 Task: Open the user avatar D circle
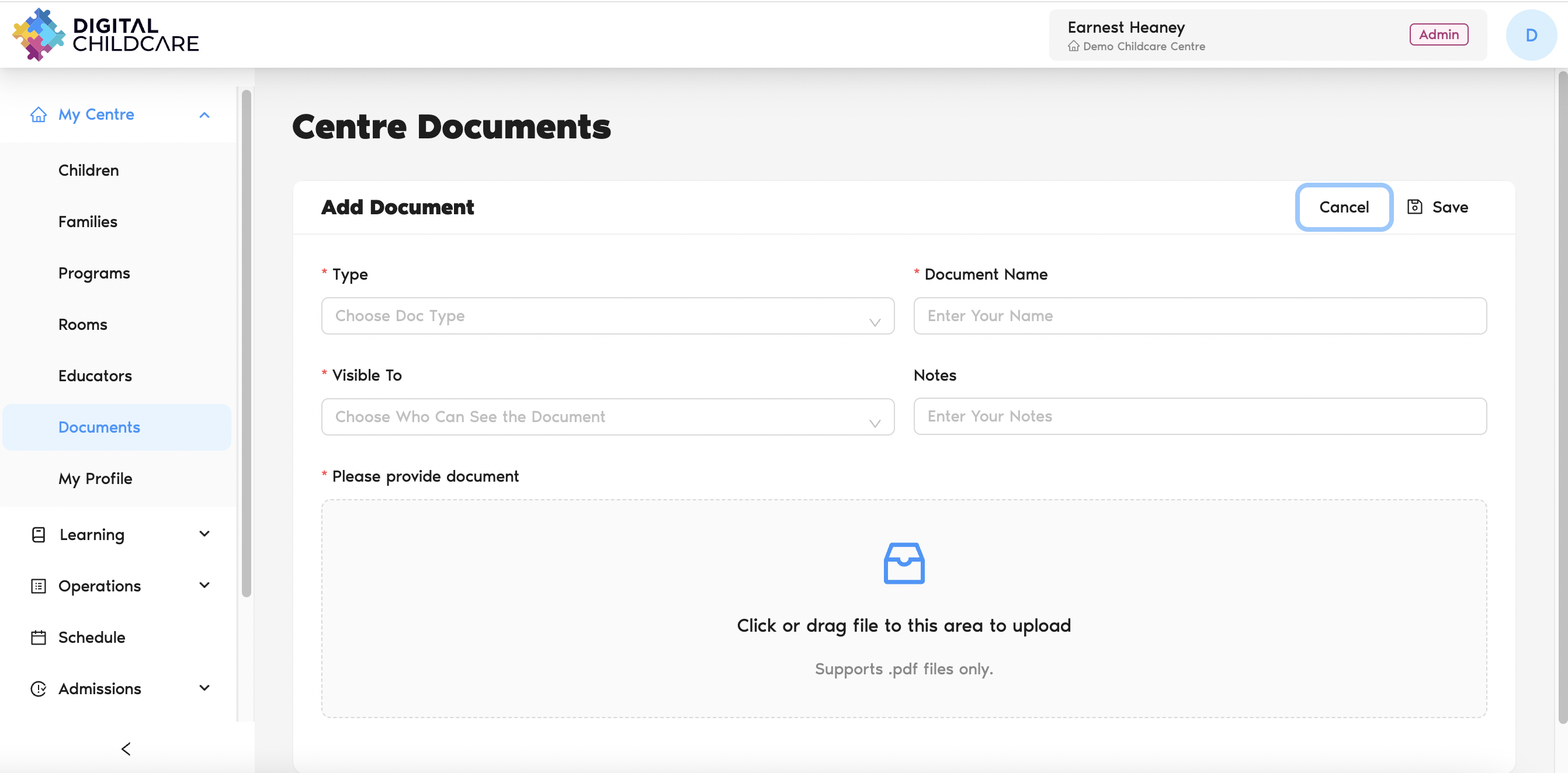(x=1531, y=34)
